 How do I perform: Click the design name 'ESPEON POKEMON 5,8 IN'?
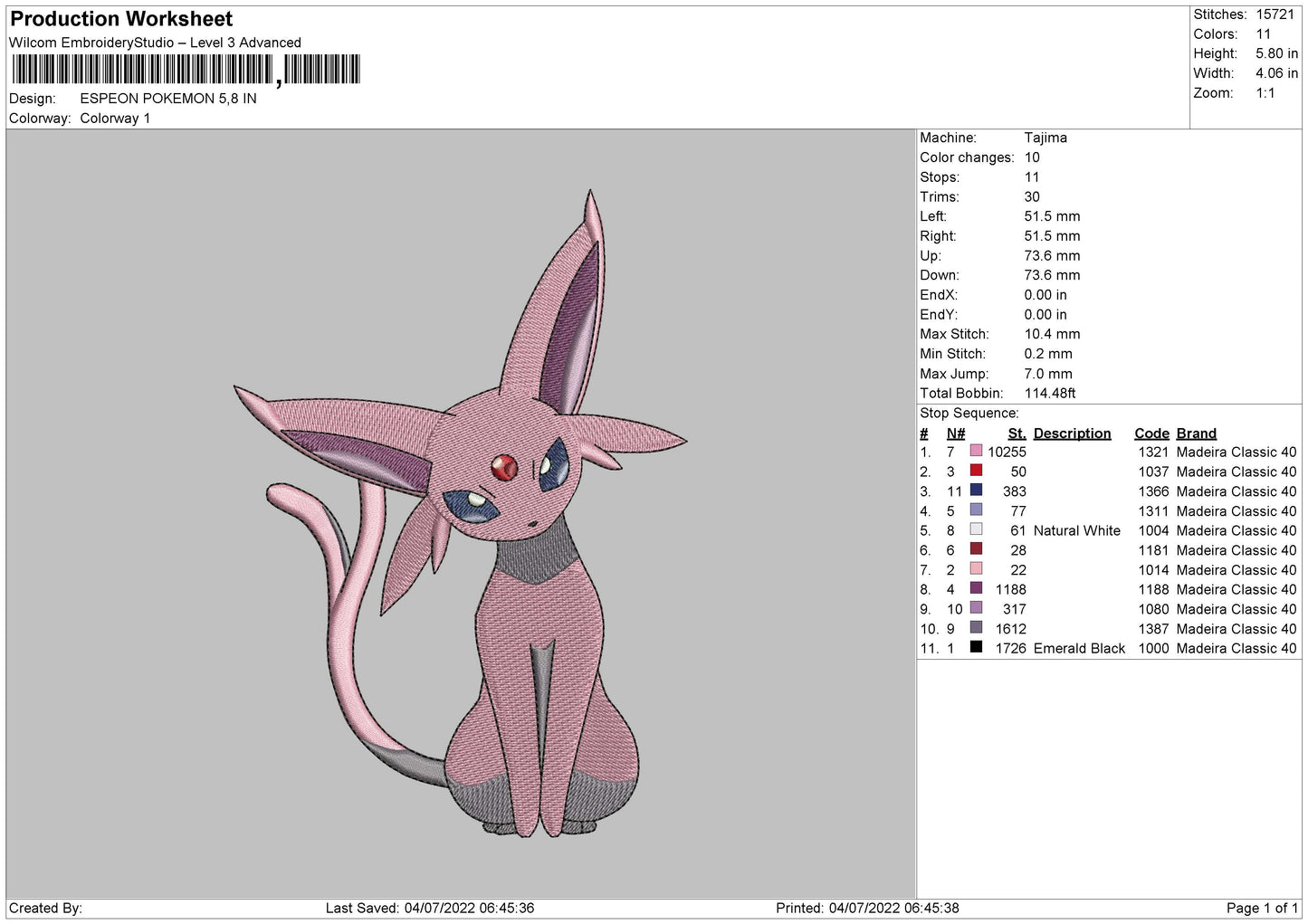click(168, 99)
